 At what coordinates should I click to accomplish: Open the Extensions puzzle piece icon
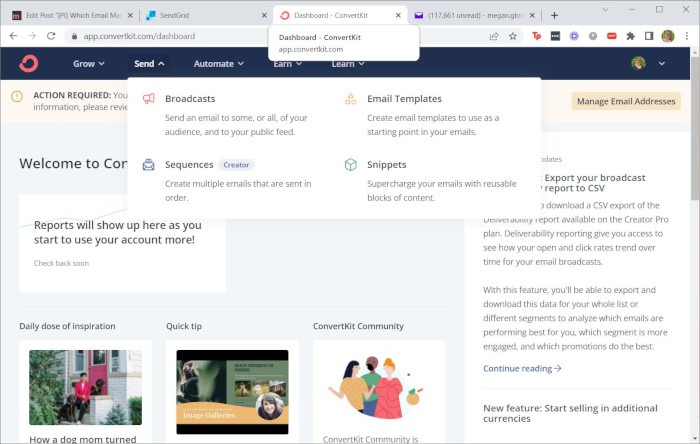pyautogui.click(x=630, y=36)
